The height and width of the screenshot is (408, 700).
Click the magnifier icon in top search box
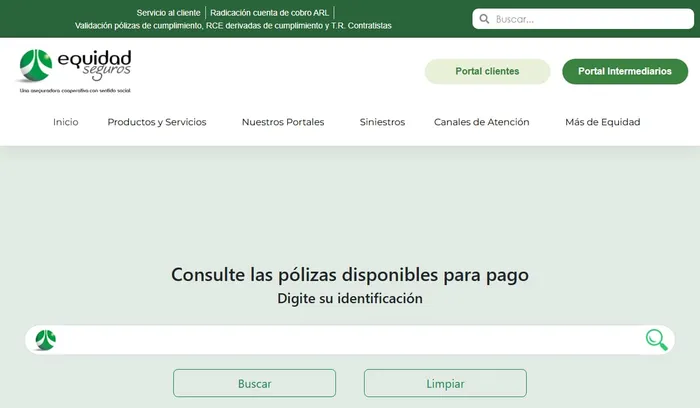484,19
